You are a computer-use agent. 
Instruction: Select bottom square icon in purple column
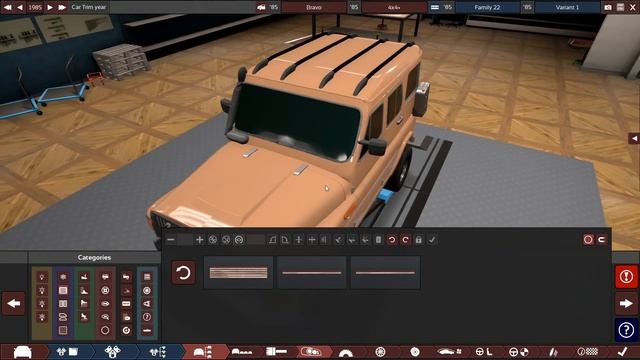click(x=63, y=330)
